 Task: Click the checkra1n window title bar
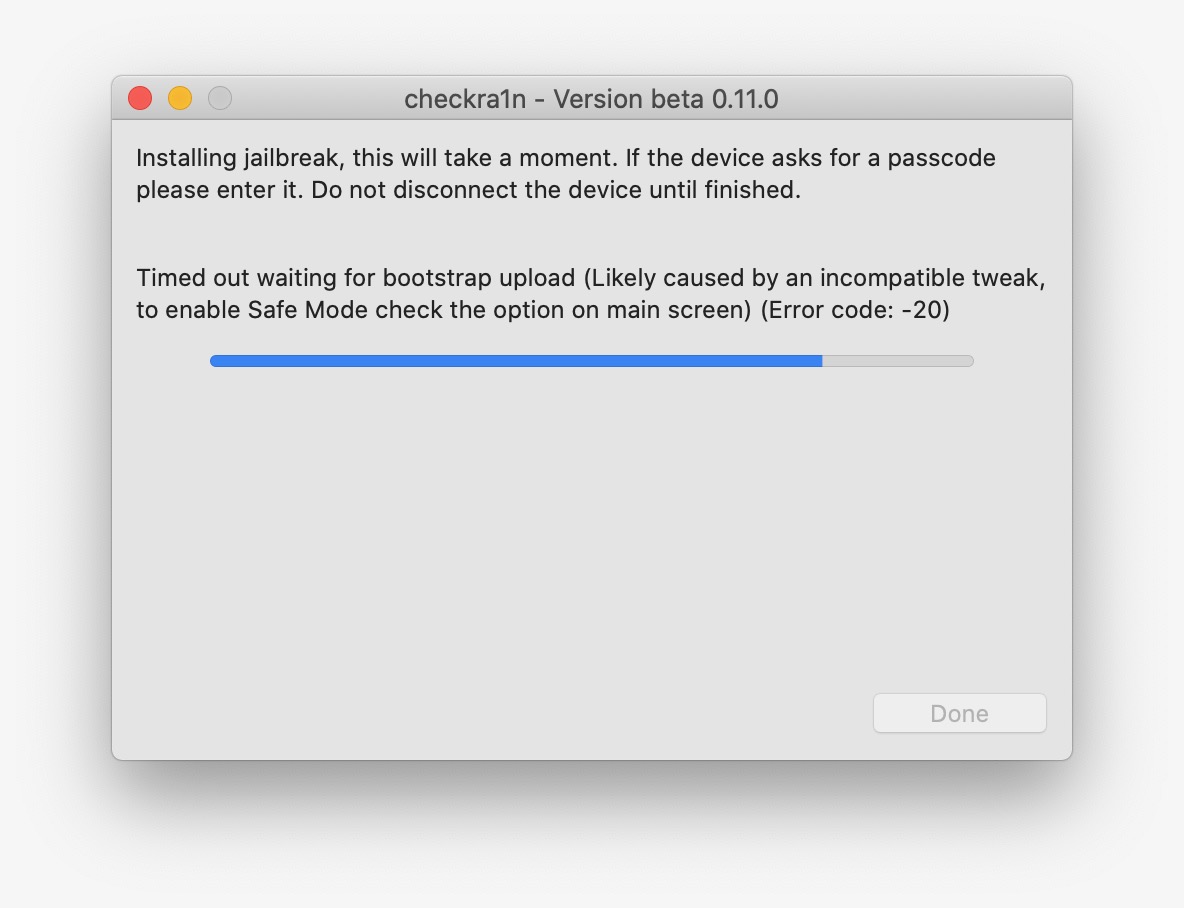(592, 98)
